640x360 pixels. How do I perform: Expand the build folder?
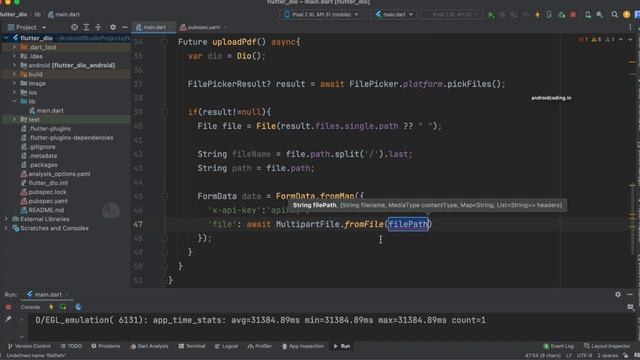(14, 74)
